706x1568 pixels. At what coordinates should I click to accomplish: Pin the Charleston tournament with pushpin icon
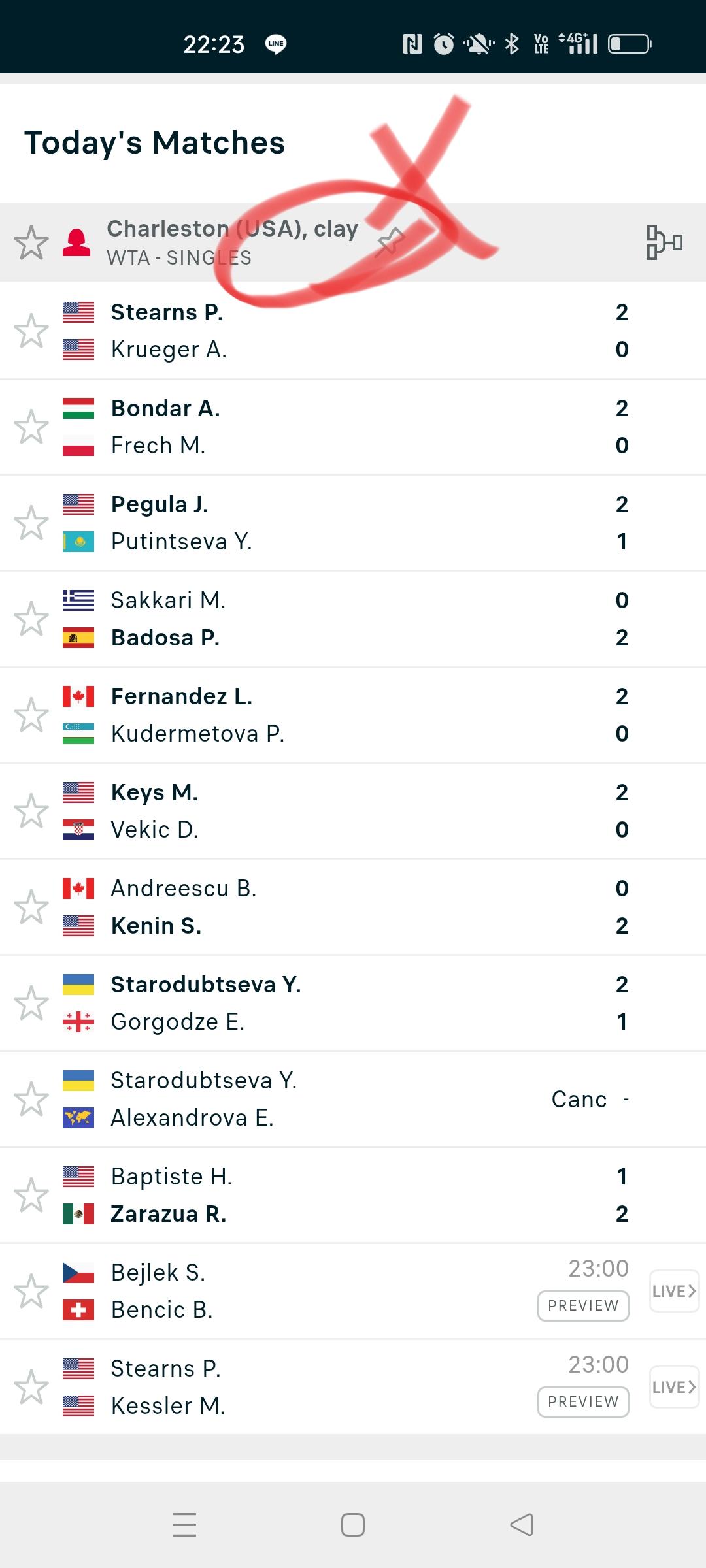(x=390, y=242)
